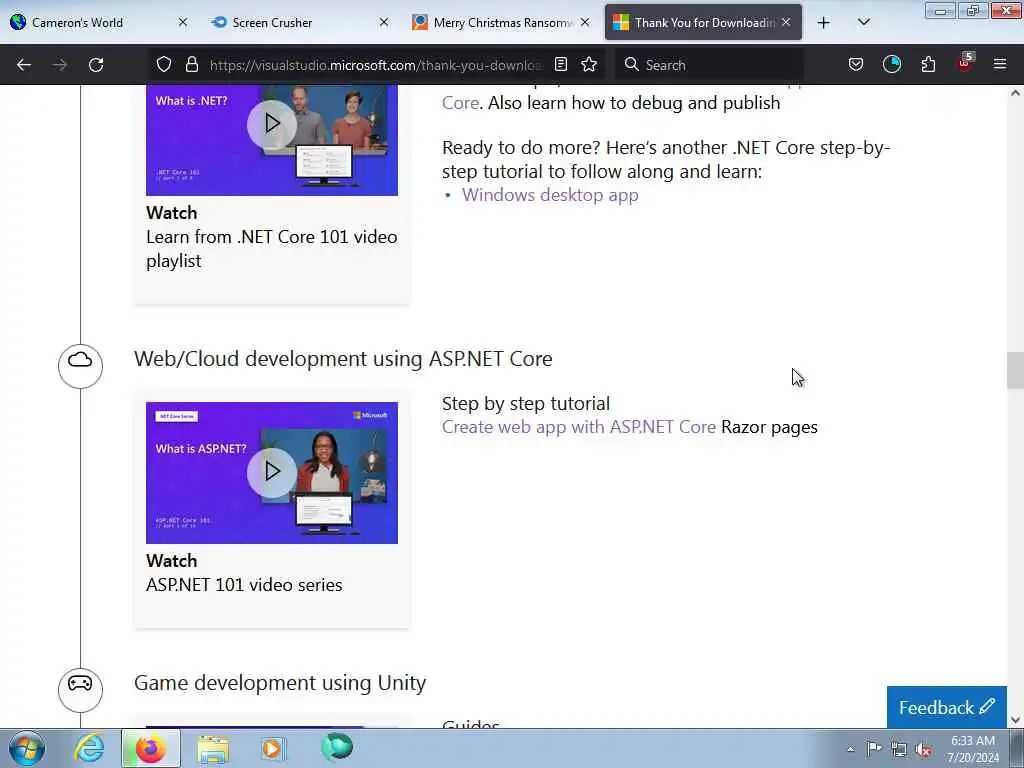
Task: Click ASP.NET 101 video series caption
Action: click(244, 584)
